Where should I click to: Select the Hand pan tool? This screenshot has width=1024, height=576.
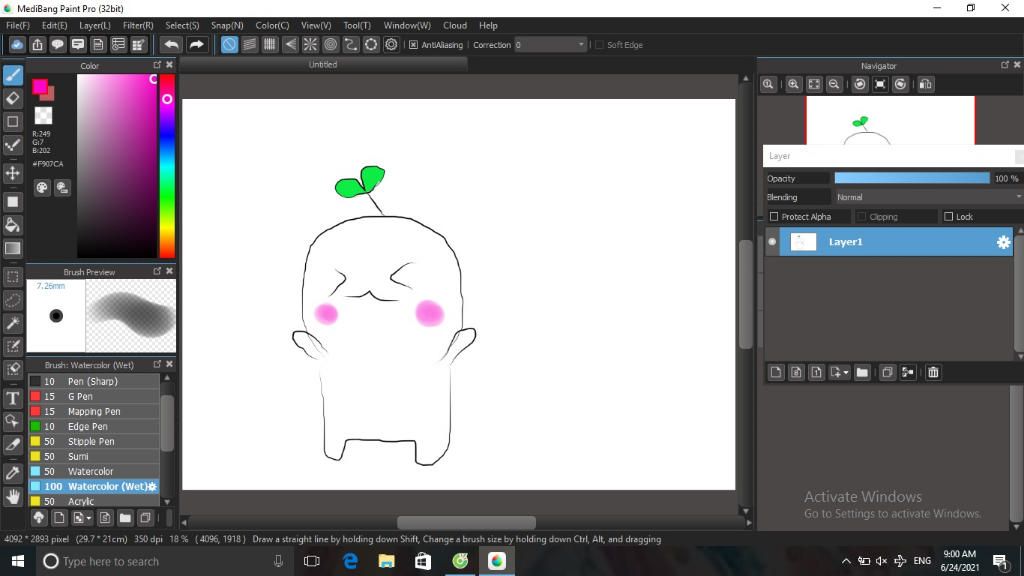13,497
